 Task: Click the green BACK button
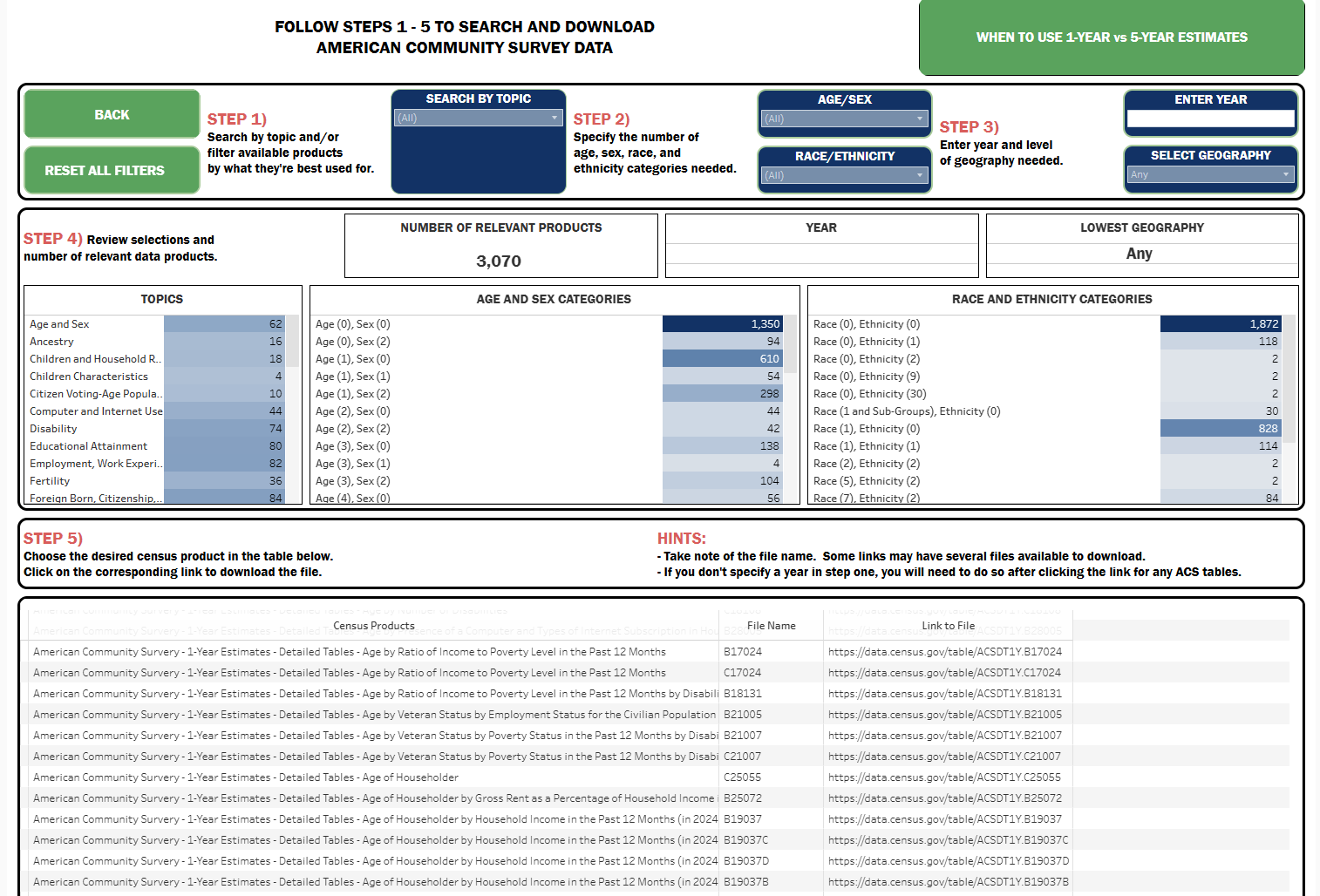click(x=112, y=114)
